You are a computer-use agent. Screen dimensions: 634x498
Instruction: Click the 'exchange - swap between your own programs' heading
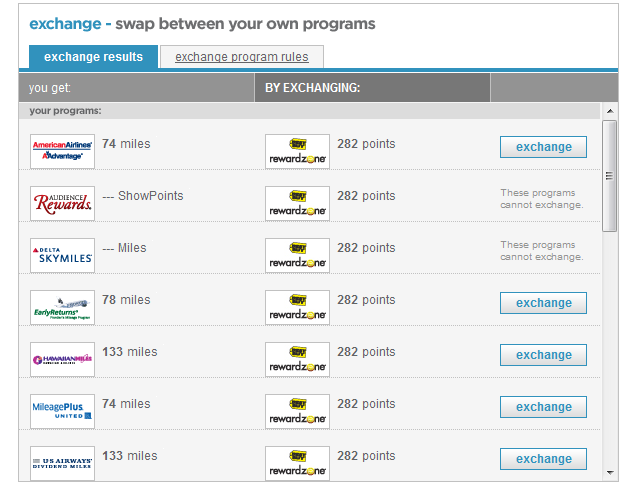202,24
